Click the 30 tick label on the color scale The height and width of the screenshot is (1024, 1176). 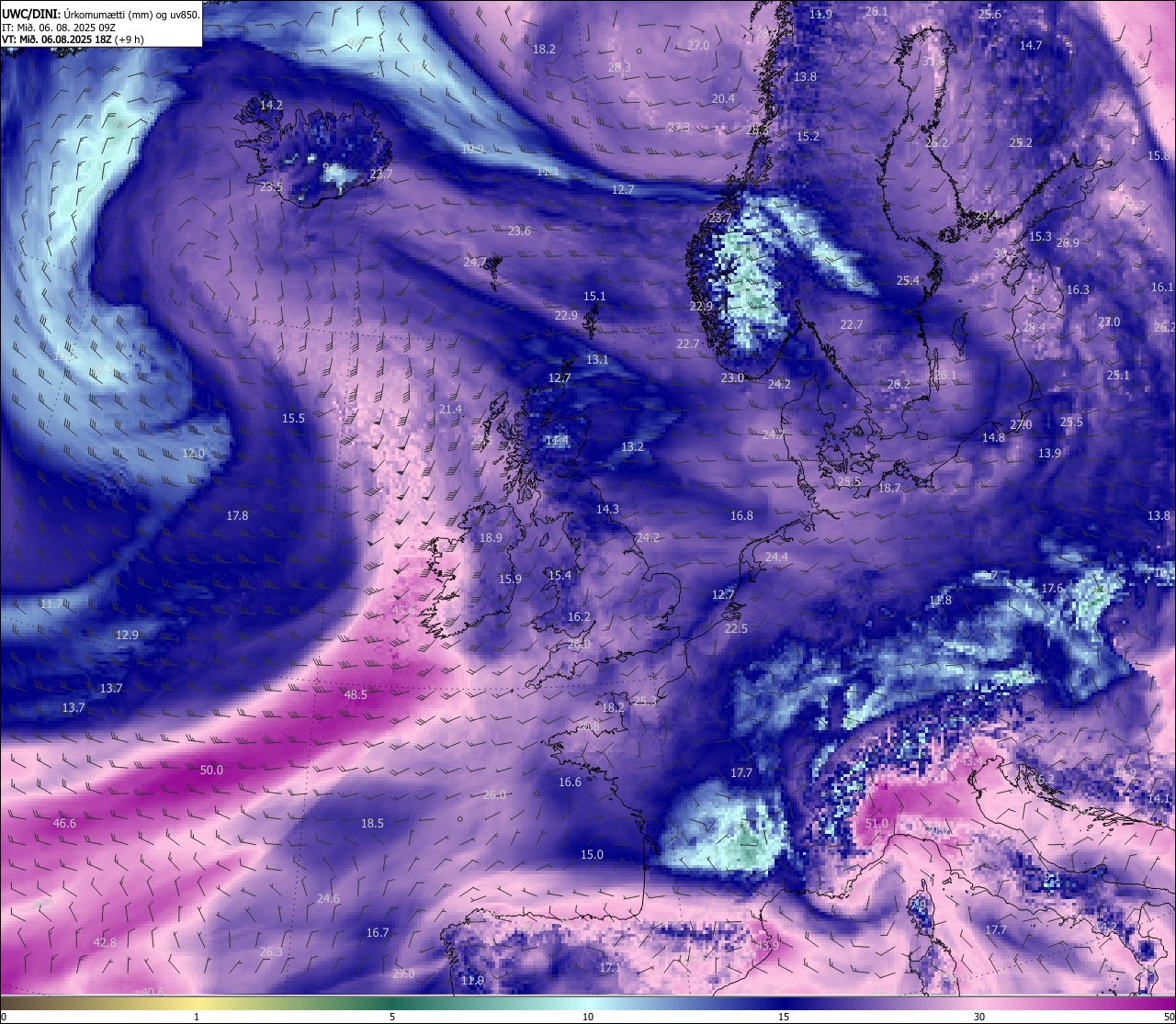tap(979, 1017)
